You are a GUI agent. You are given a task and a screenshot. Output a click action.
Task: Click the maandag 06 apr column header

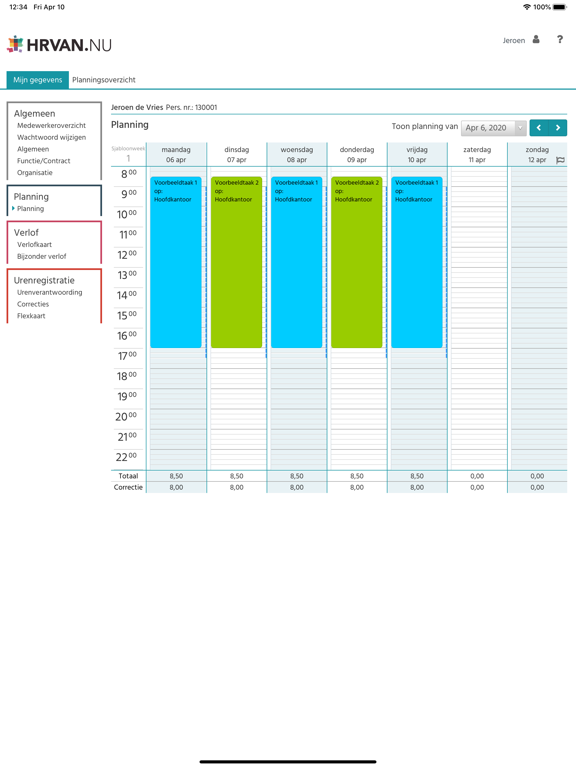(x=176, y=154)
